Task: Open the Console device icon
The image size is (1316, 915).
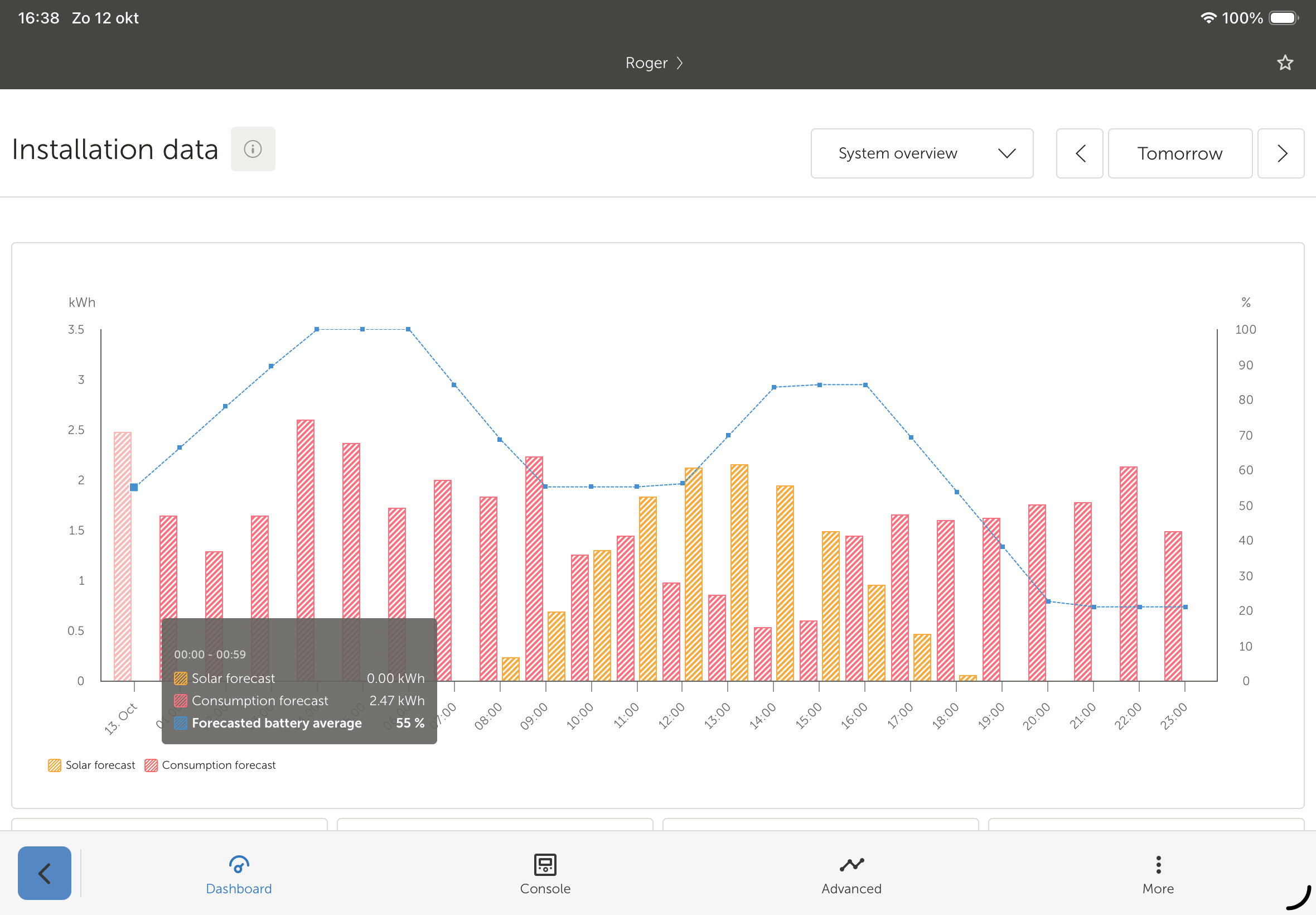Action: (545, 864)
